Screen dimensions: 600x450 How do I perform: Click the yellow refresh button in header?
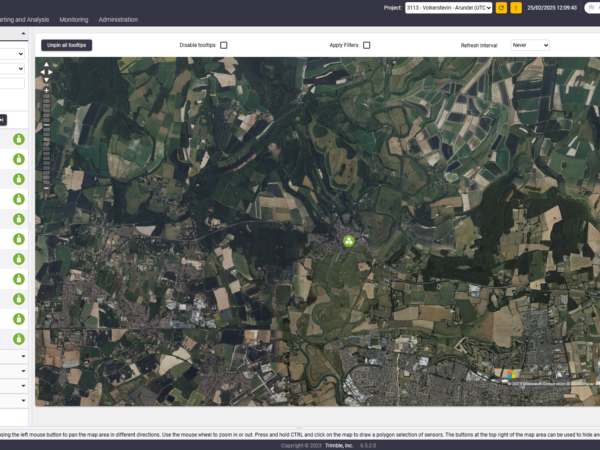pyautogui.click(x=501, y=8)
